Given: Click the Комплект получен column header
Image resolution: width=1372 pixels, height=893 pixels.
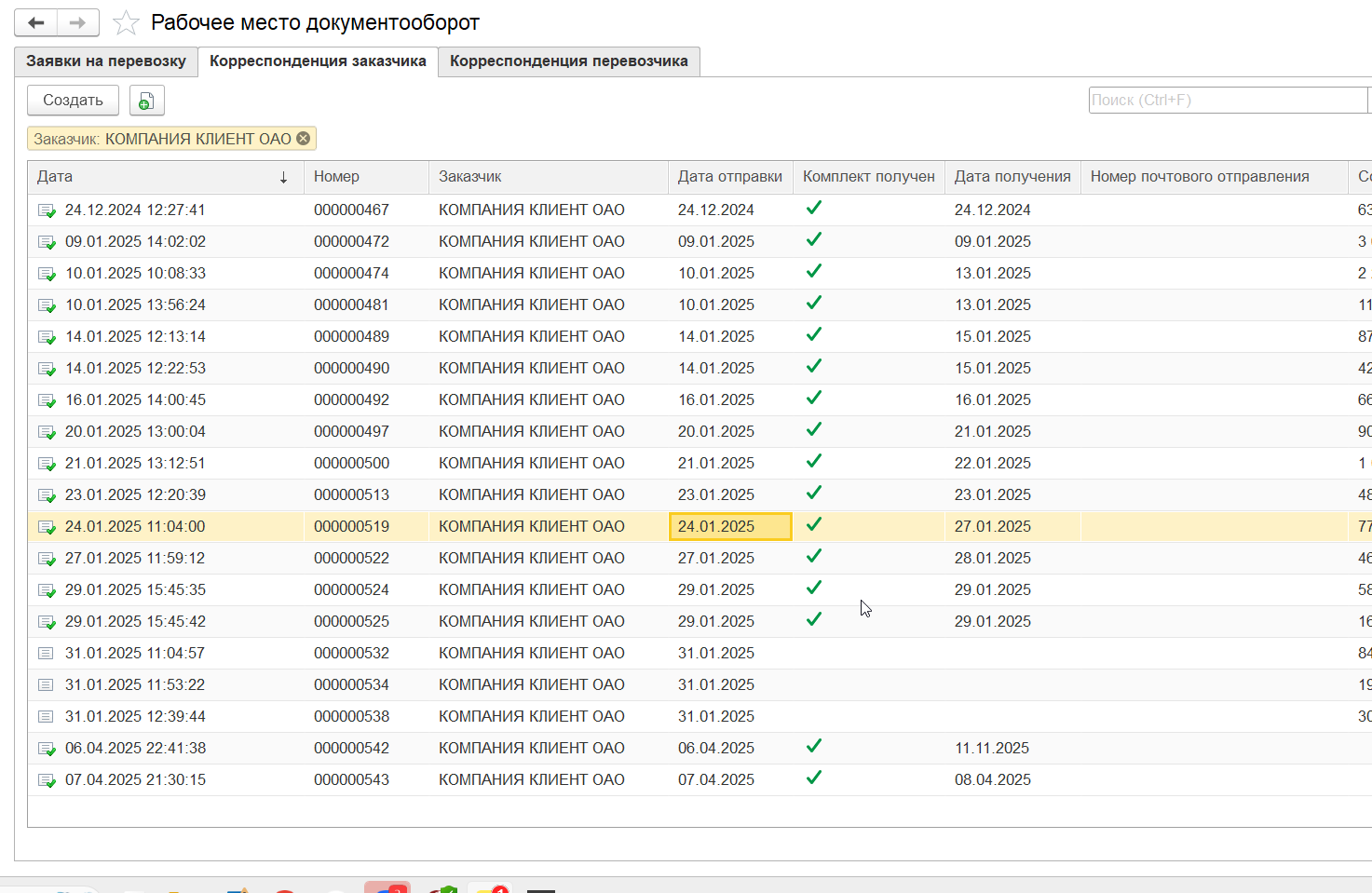Looking at the screenshot, I should (869, 177).
